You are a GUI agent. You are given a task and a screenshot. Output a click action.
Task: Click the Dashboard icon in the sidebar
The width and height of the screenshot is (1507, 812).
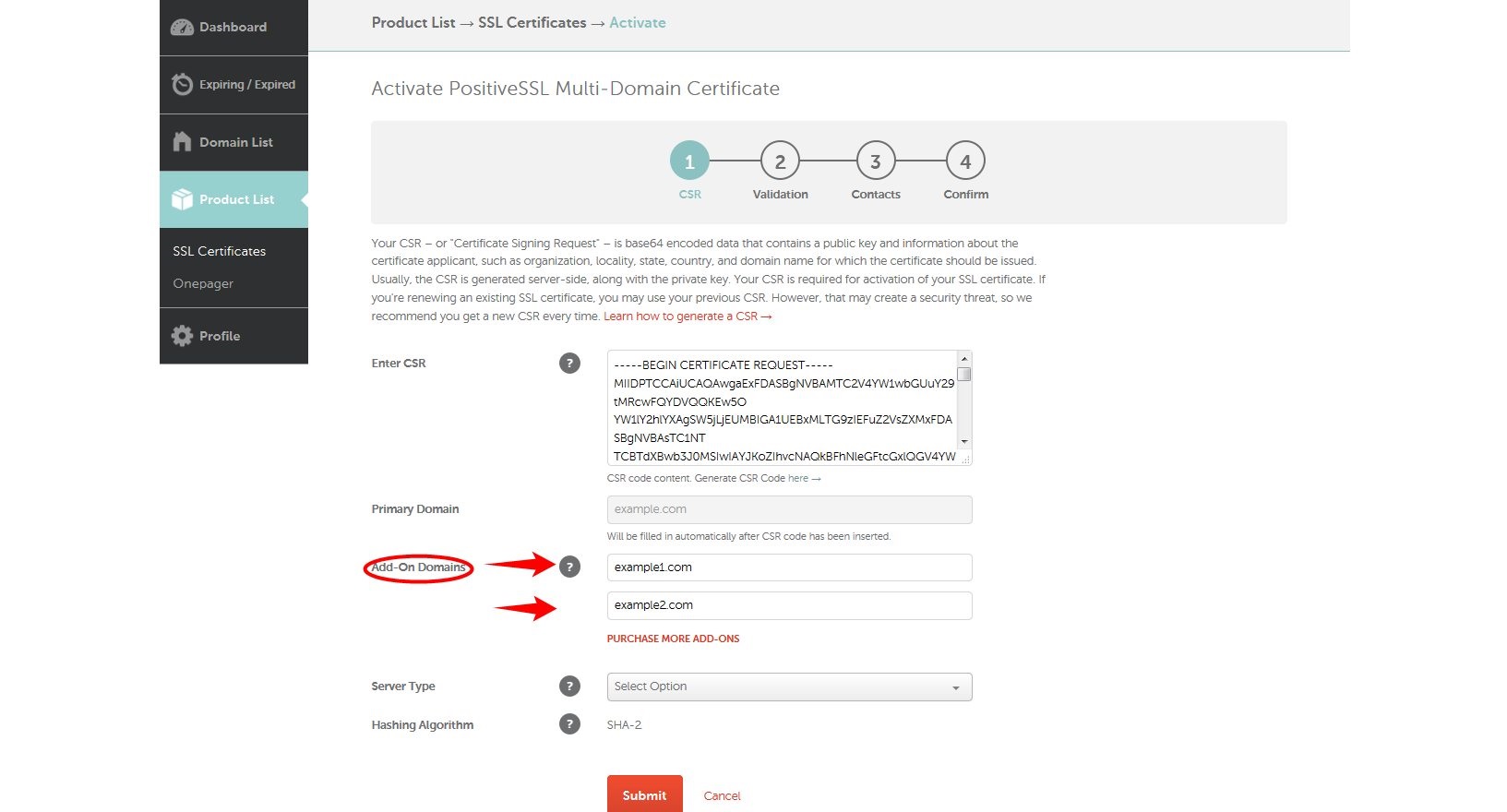pyautogui.click(x=182, y=27)
